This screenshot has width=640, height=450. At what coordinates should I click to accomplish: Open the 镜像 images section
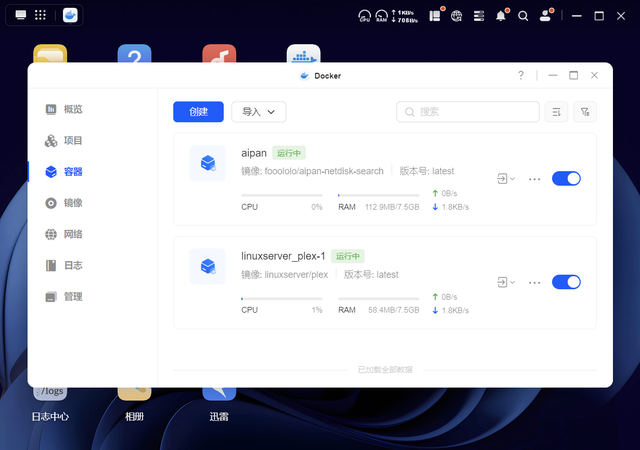[64, 203]
